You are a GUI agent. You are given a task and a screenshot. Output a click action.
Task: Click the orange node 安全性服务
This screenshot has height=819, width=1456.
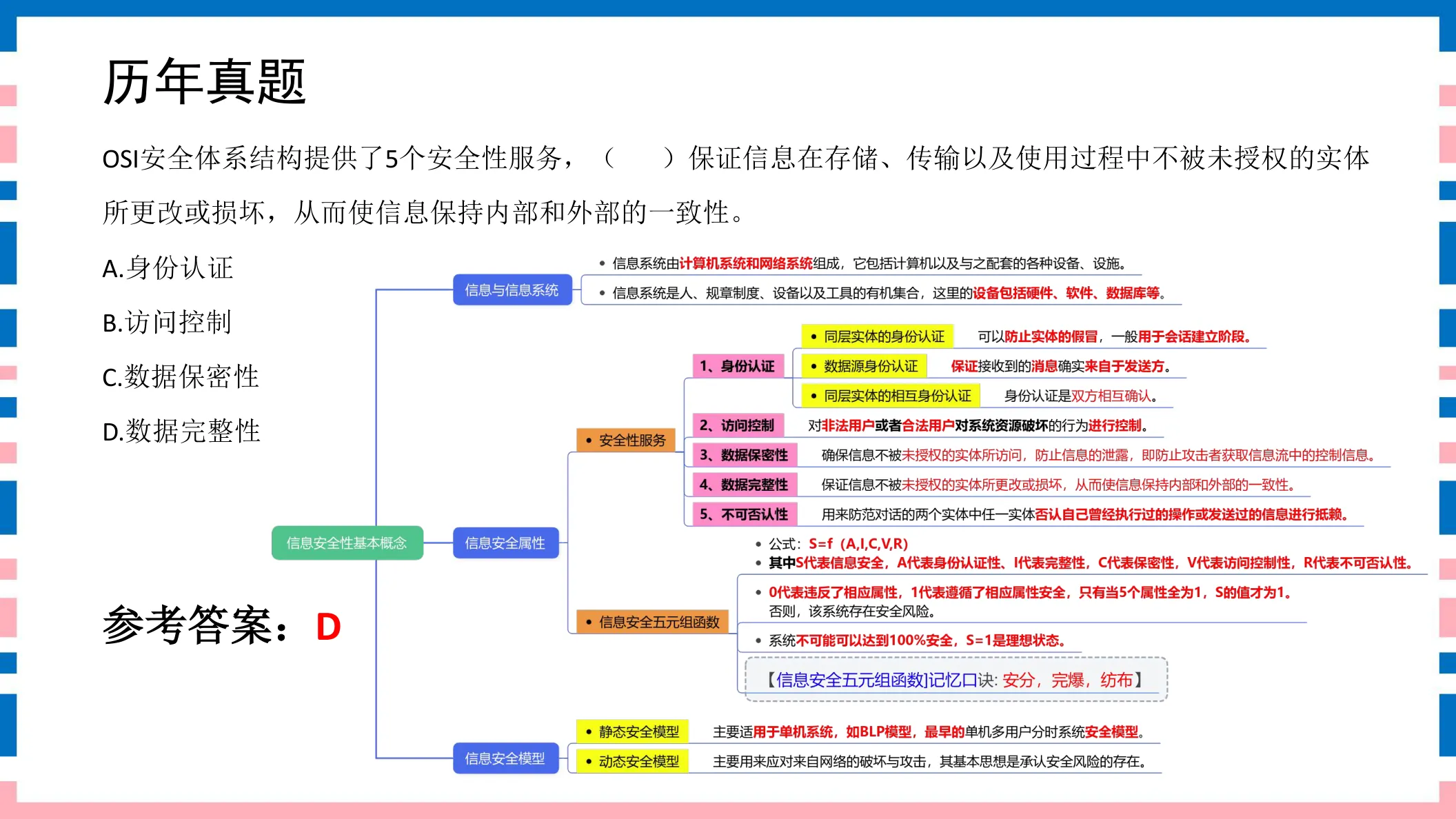pyautogui.click(x=625, y=441)
